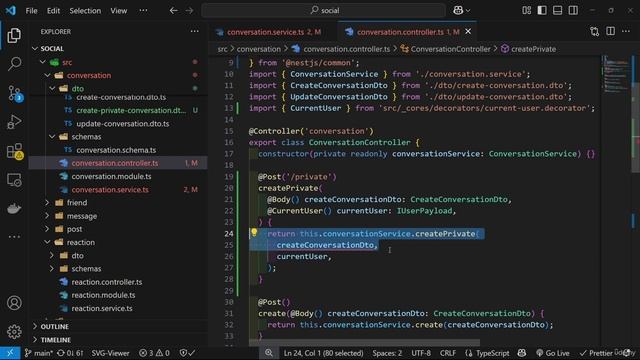640x360 pixels.
Task: Open the Run and Debug view
Action: click(14, 122)
